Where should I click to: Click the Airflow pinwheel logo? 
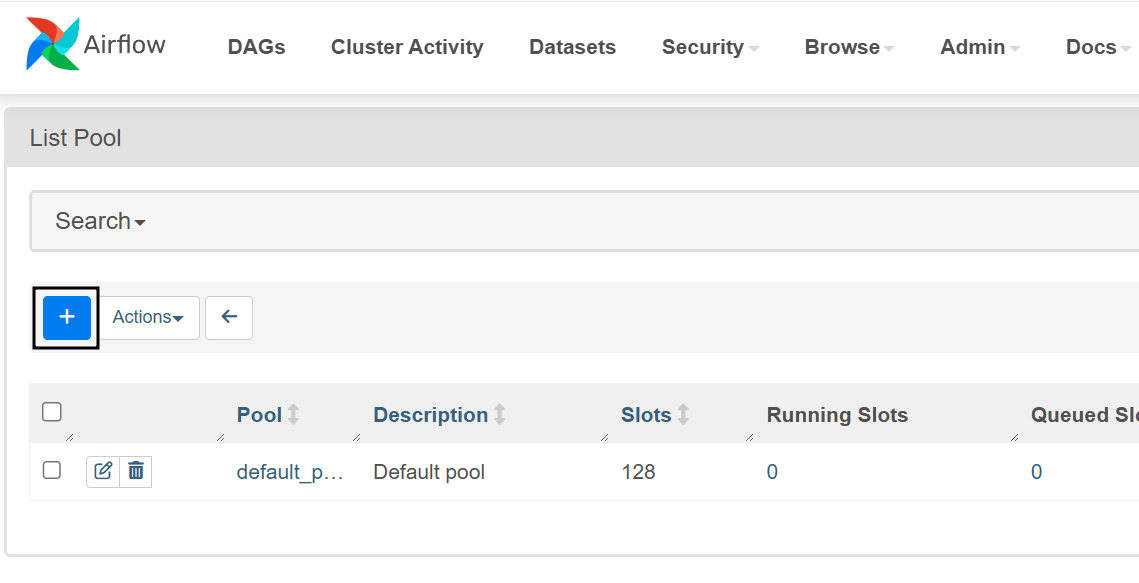[x=52, y=45]
